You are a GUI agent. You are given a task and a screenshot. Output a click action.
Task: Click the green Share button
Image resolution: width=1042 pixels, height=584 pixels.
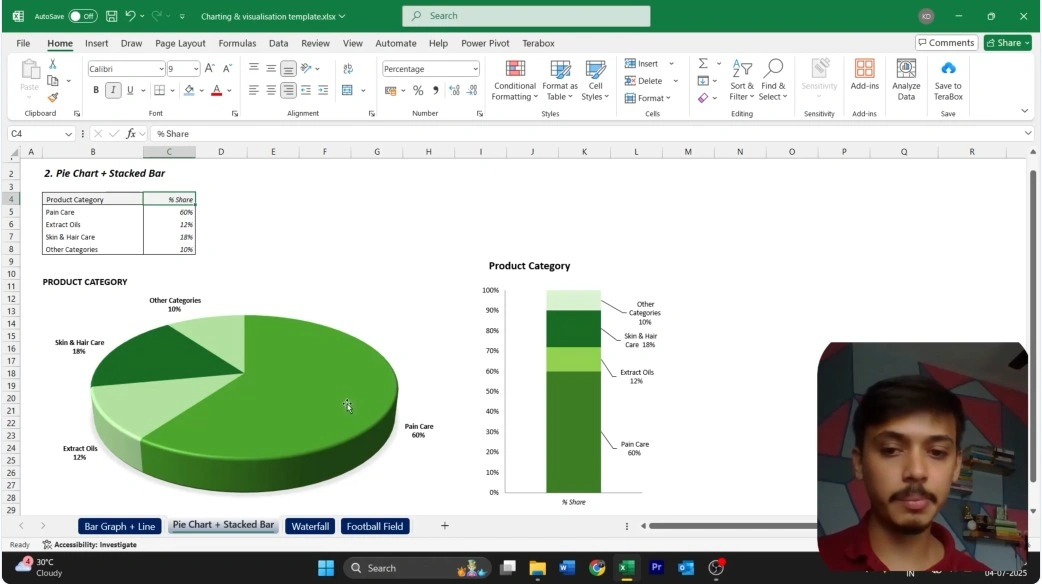pyautogui.click(x=1007, y=43)
